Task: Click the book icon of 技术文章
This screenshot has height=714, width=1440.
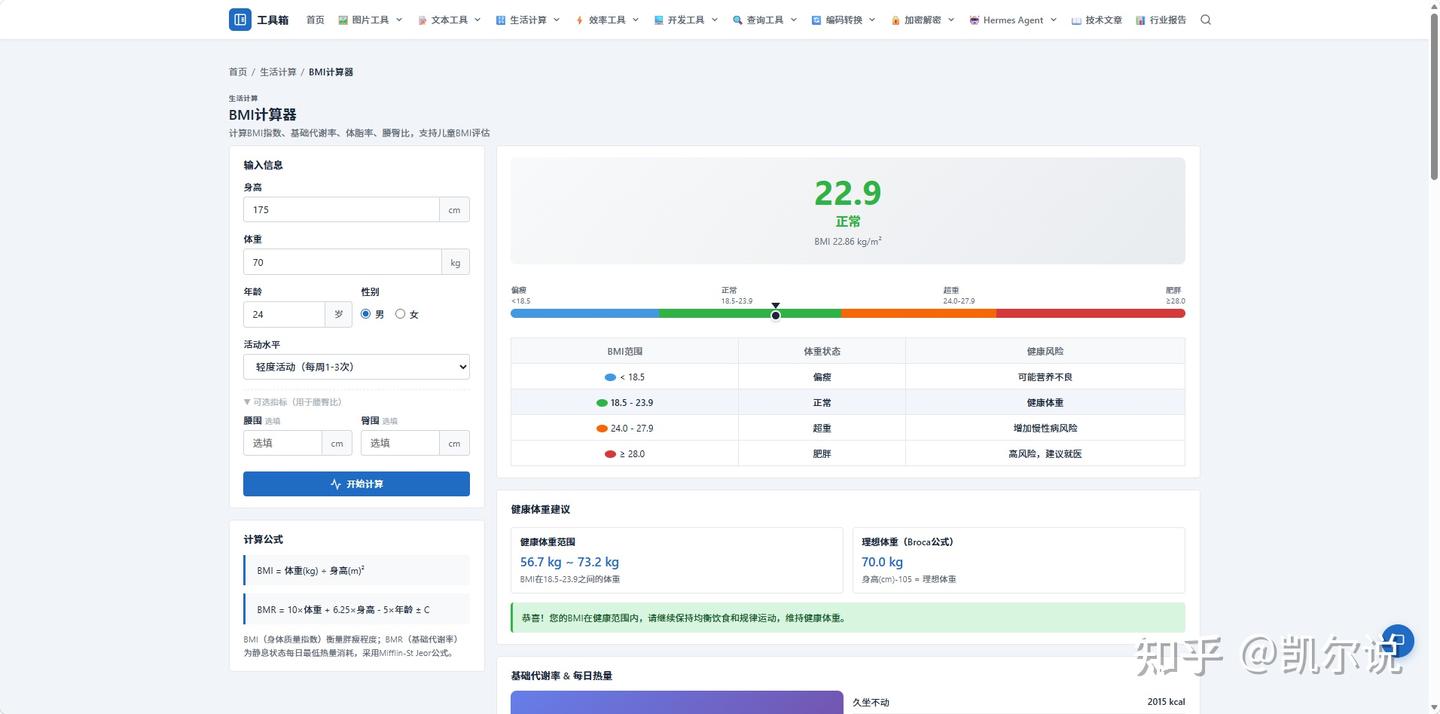Action: pyautogui.click(x=1076, y=20)
